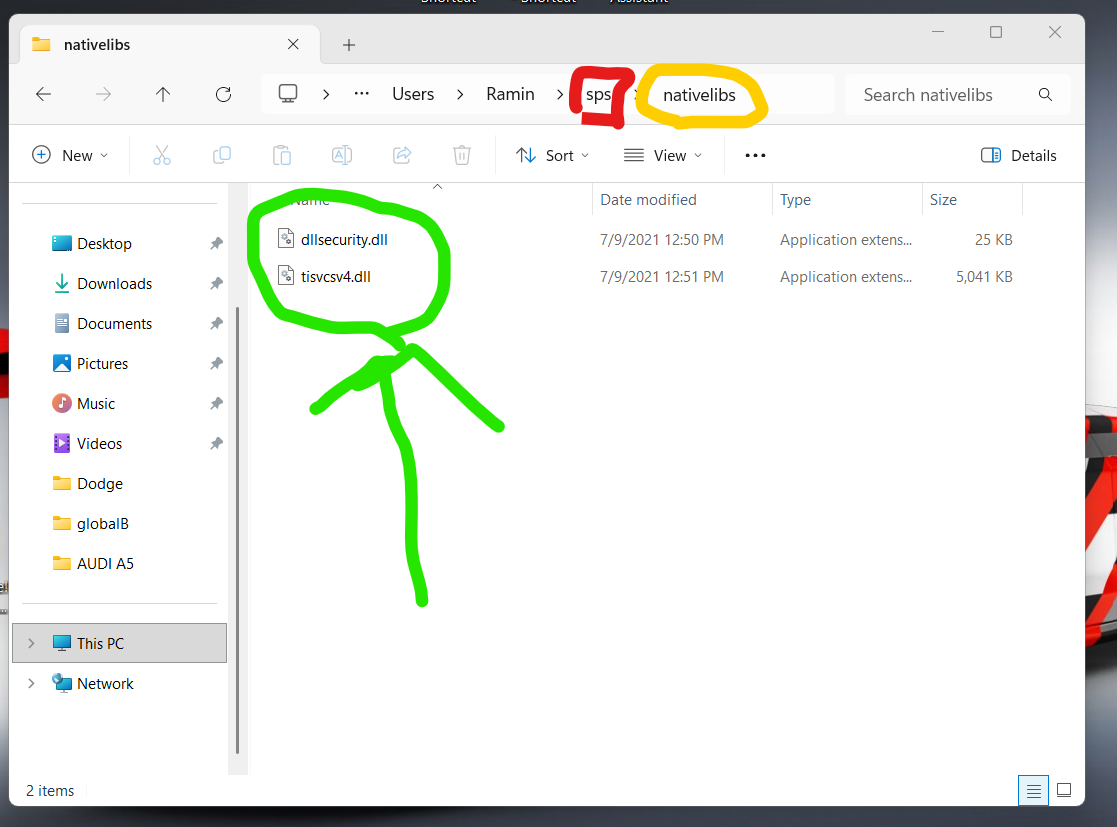The height and width of the screenshot is (827, 1117).
Task: Refresh the nativelibs folder view
Action: 224,94
